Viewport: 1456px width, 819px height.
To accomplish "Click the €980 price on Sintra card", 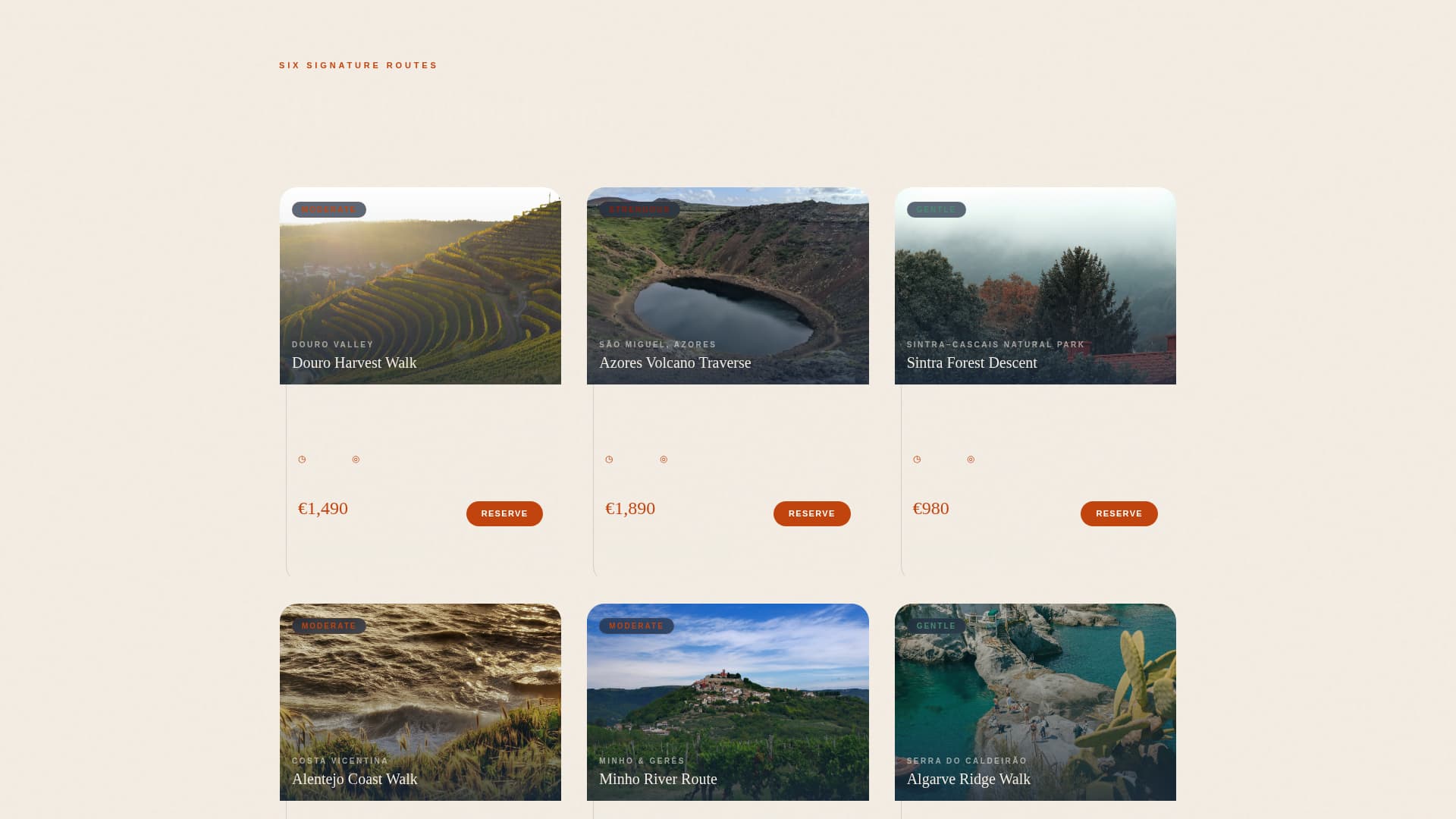I will point(931,509).
